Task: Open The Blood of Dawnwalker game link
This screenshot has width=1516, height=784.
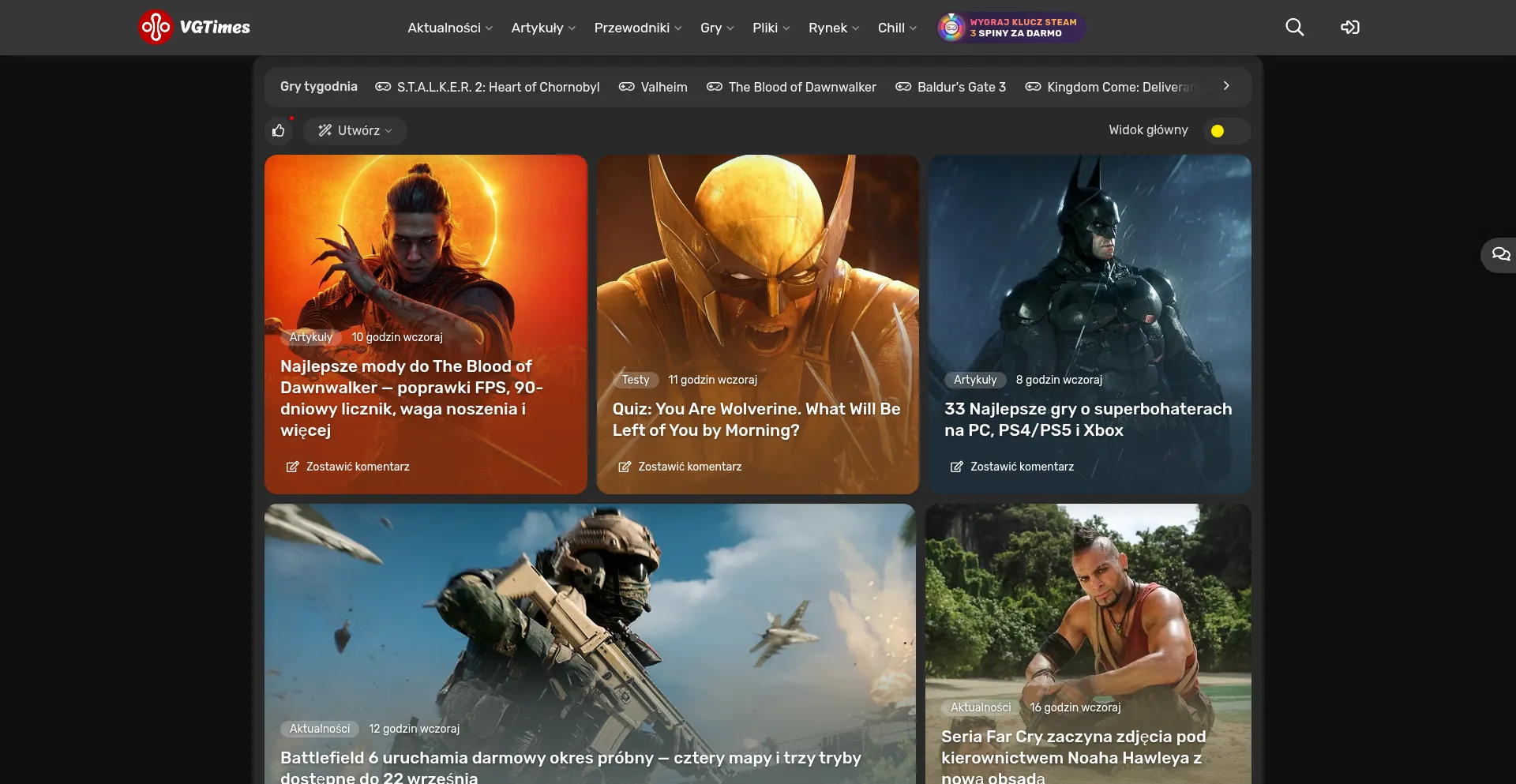Action: click(x=802, y=87)
